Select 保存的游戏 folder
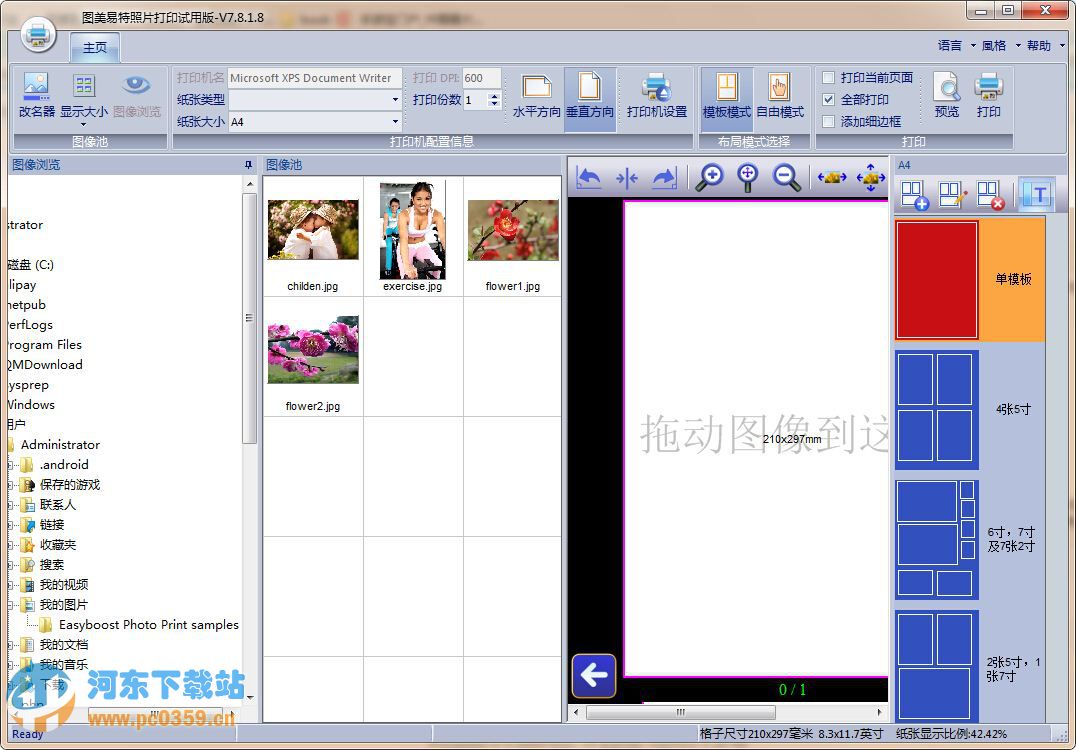The width and height of the screenshot is (1076, 750). (69, 484)
